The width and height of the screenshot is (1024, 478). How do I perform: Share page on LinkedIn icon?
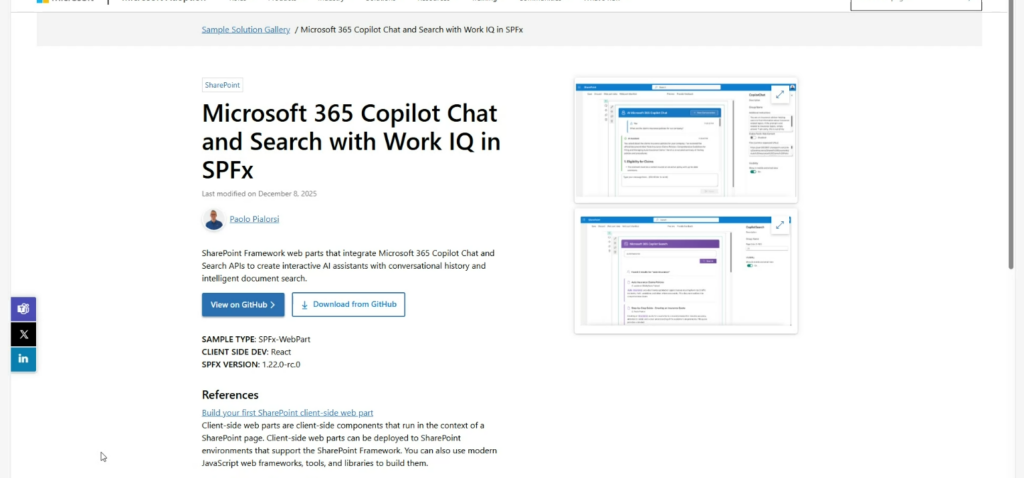[24, 358]
